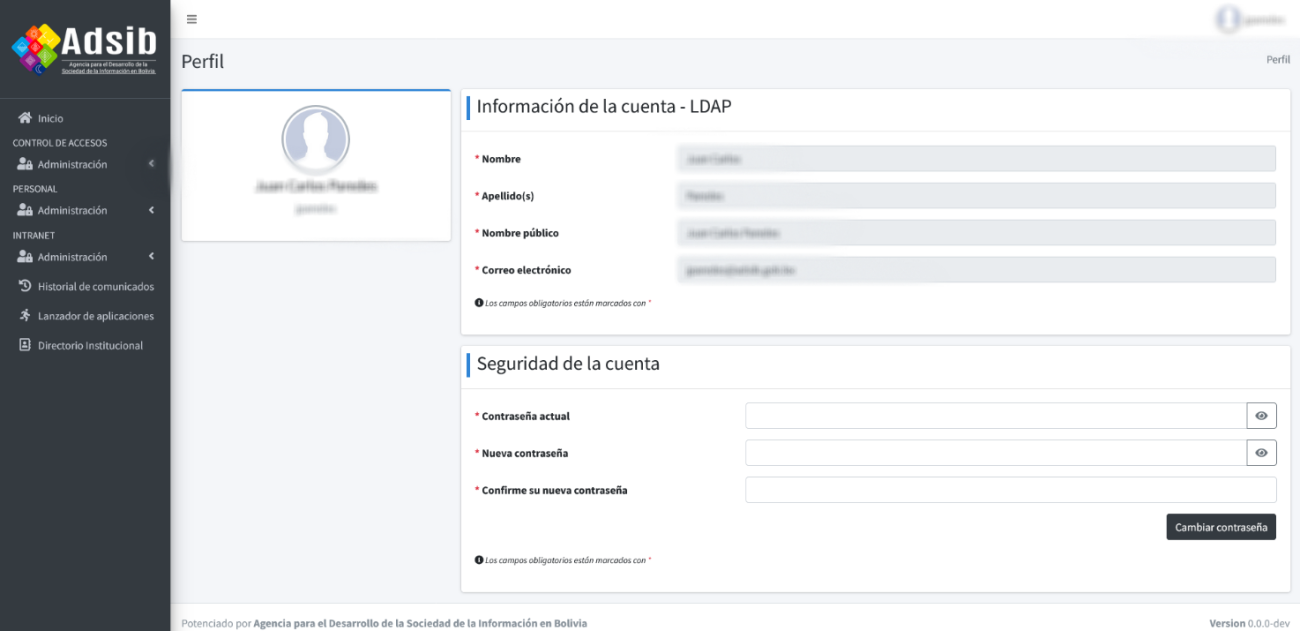Show the Contraseña actual password text
The height and width of the screenshot is (631, 1300).
click(x=1261, y=416)
